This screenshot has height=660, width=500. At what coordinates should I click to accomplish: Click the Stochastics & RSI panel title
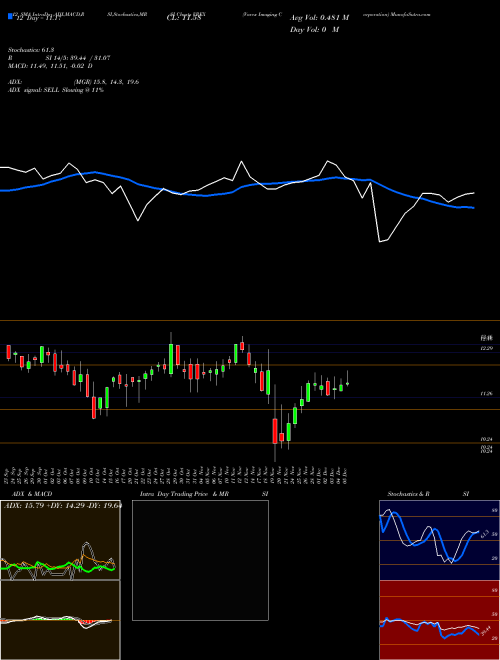tap(428, 494)
